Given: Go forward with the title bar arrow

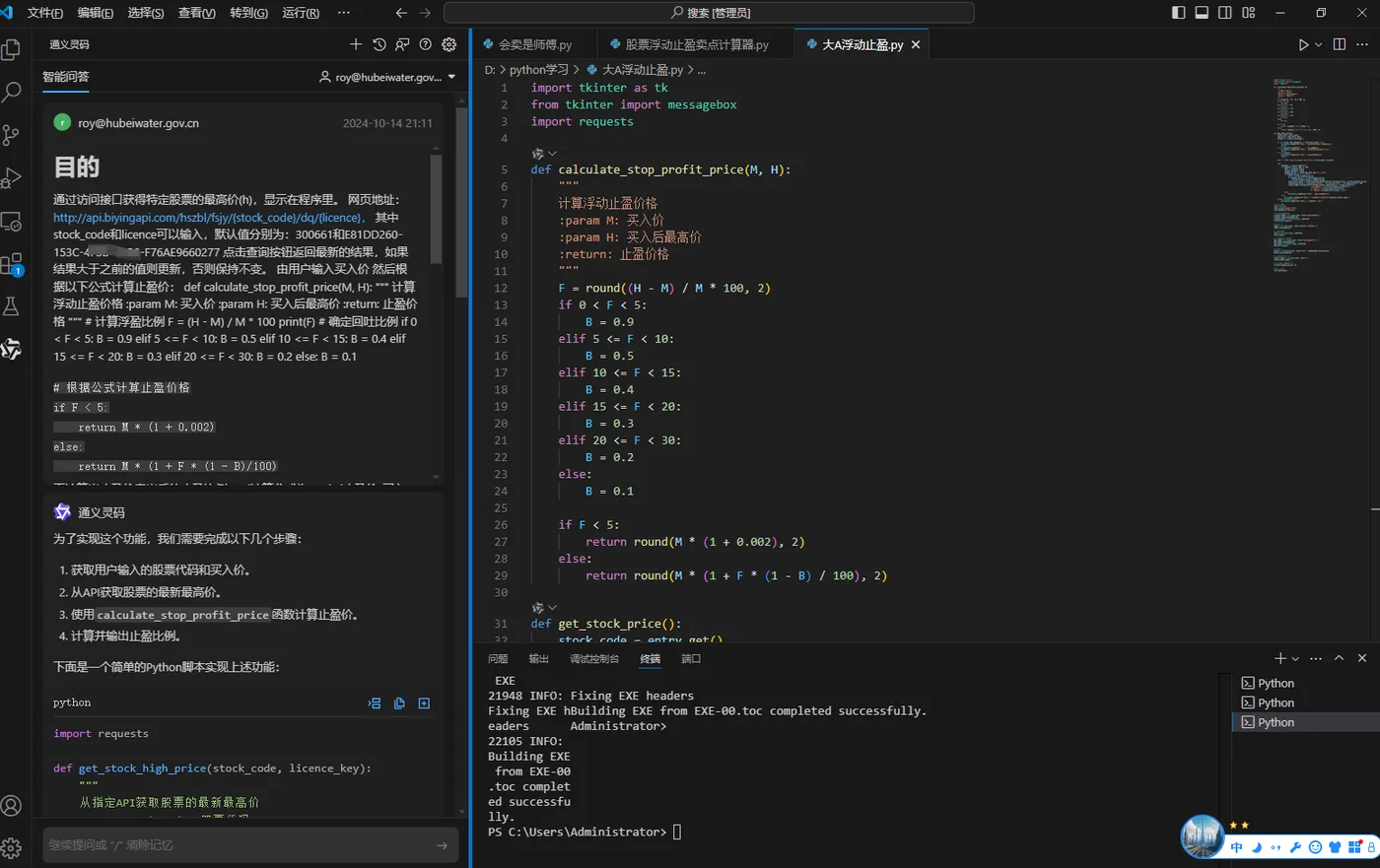Looking at the screenshot, I should (425, 13).
